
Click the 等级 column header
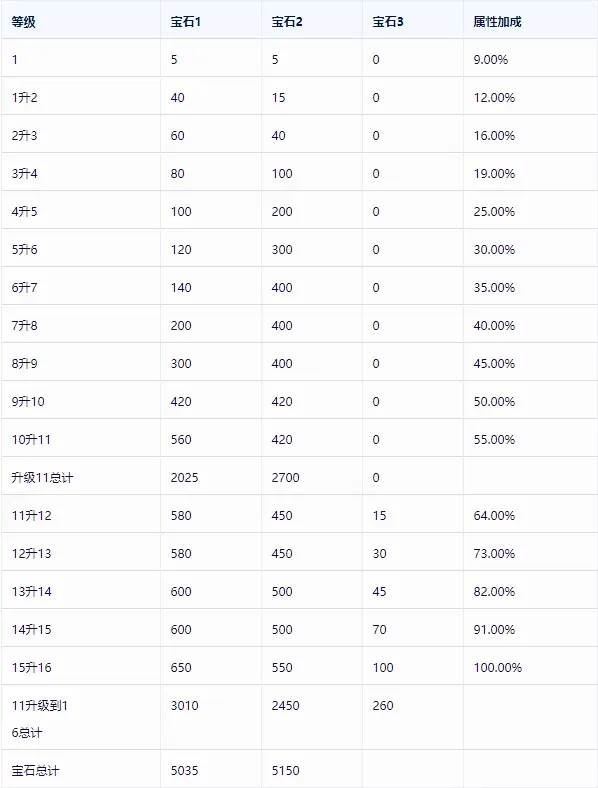[24, 22]
